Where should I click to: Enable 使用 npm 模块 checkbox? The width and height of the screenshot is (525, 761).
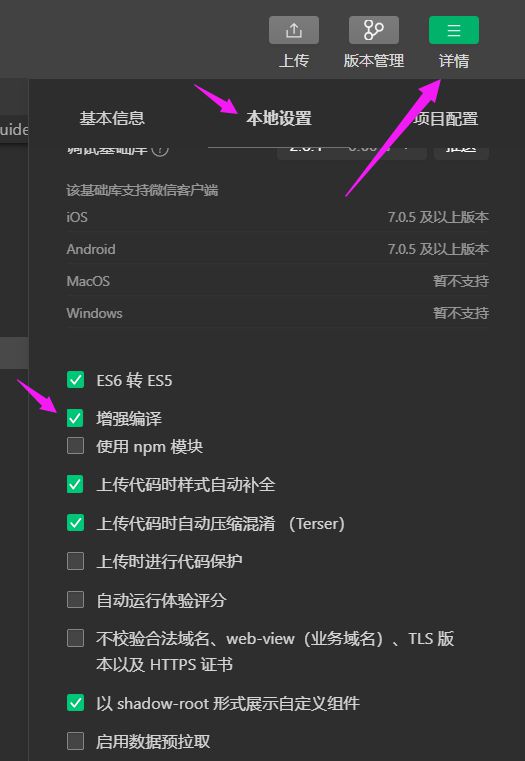[x=75, y=446]
